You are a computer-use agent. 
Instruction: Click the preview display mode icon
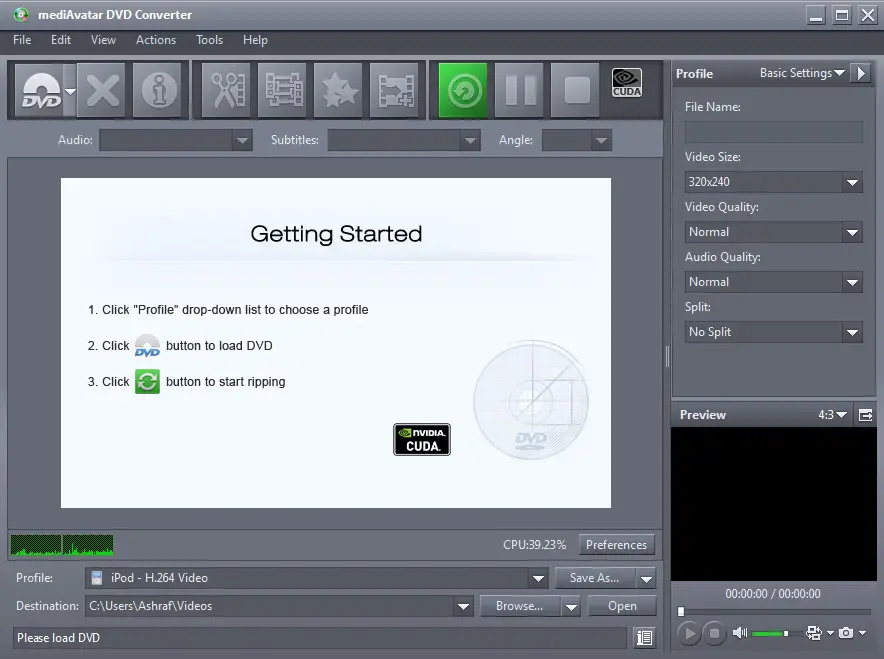click(x=814, y=633)
